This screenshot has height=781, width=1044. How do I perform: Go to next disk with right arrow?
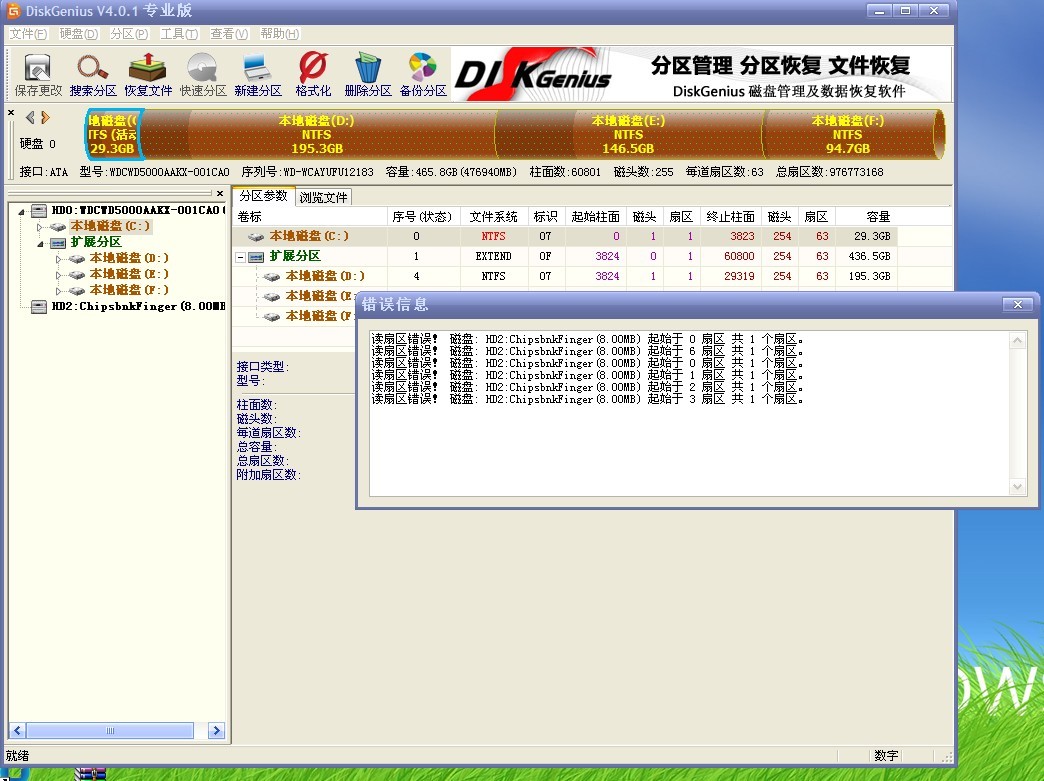pyautogui.click(x=45, y=118)
